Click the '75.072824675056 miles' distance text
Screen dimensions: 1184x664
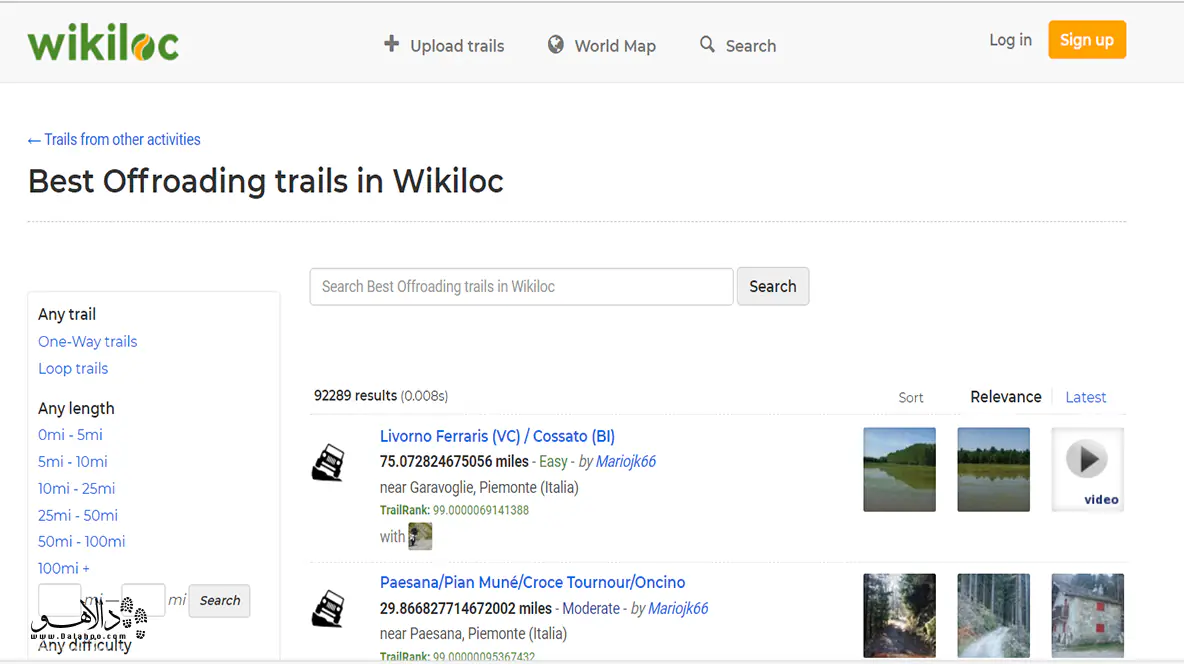[x=454, y=462]
